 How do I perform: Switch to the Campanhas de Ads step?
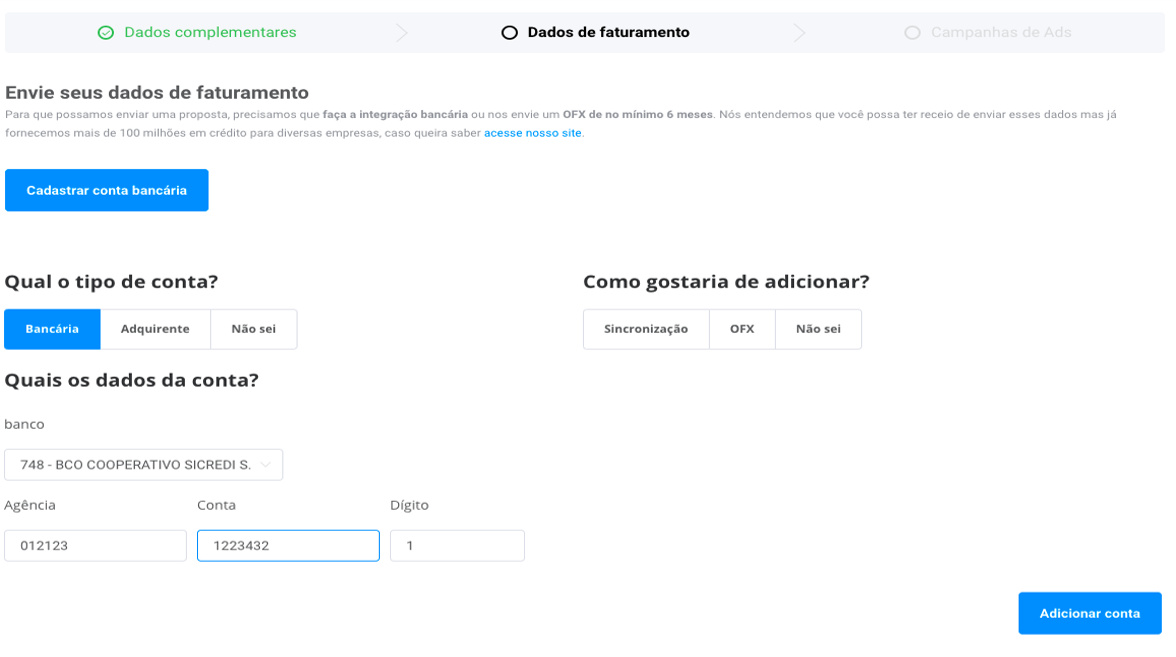(x=1001, y=33)
